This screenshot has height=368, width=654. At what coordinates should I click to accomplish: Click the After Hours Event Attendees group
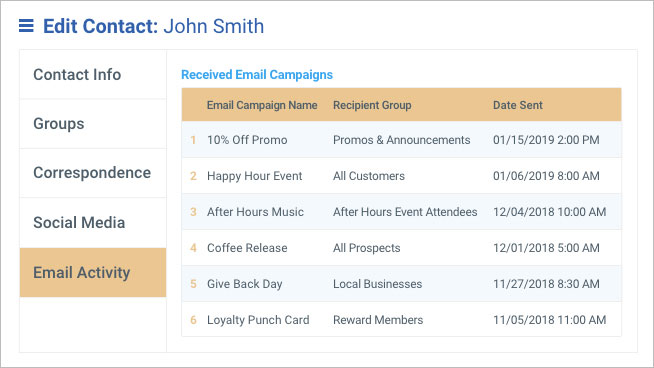(x=405, y=212)
